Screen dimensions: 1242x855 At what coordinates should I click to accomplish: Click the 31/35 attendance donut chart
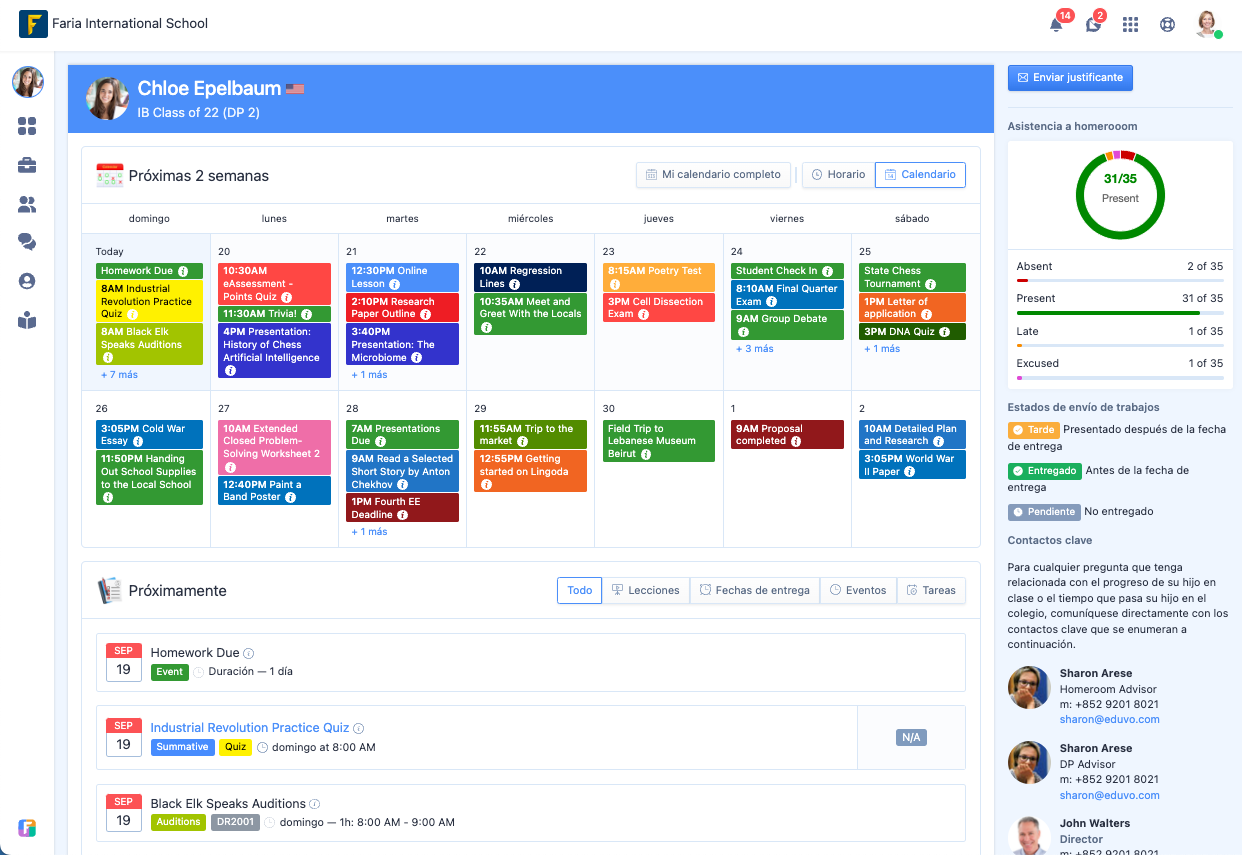coord(1120,195)
